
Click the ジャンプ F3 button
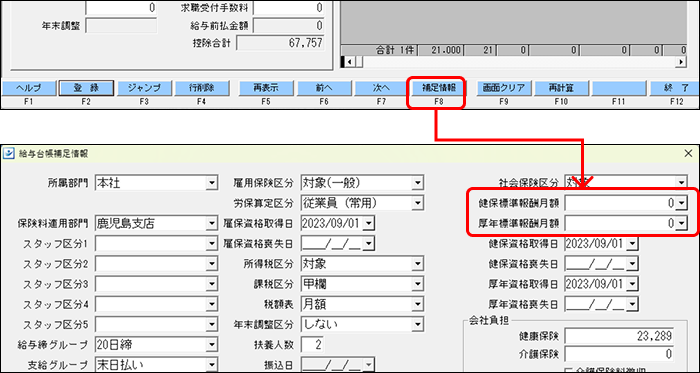[144, 88]
